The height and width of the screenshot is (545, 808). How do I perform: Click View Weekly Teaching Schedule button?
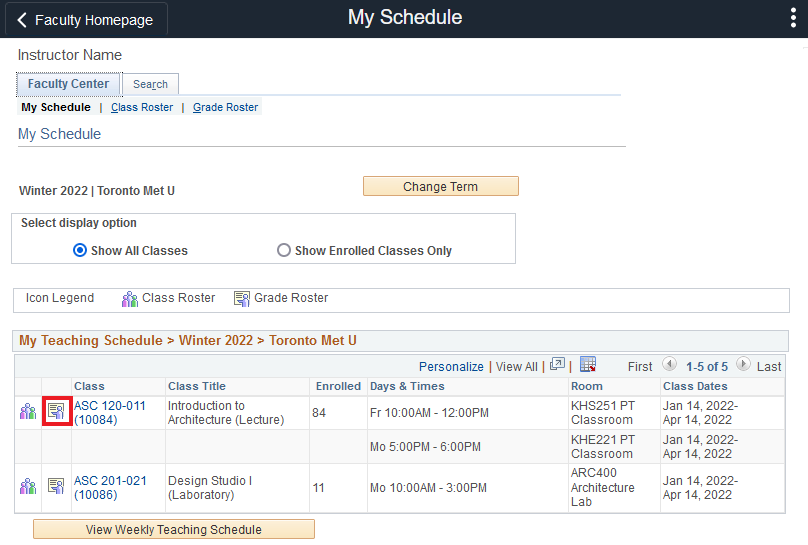click(174, 530)
